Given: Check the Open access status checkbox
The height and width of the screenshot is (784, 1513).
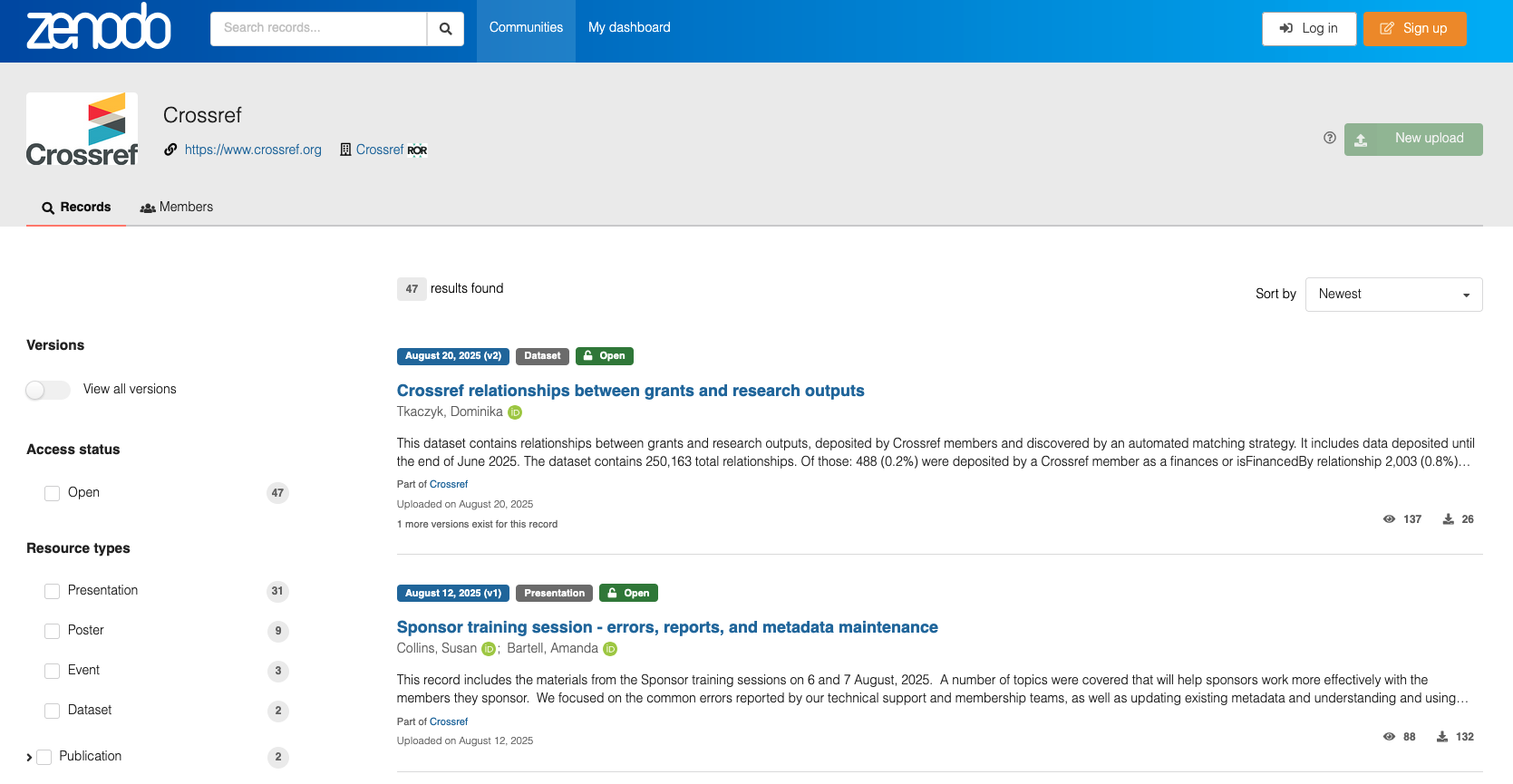Looking at the screenshot, I should tap(53, 493).
